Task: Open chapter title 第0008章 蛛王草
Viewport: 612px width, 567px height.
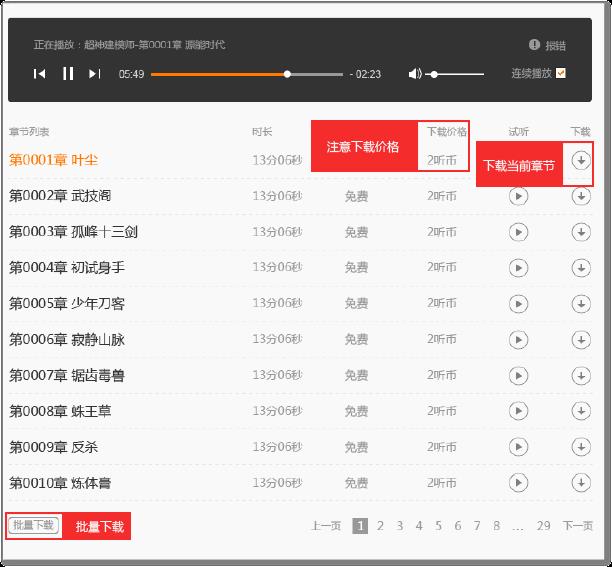Action: click(x=60, y=411)
